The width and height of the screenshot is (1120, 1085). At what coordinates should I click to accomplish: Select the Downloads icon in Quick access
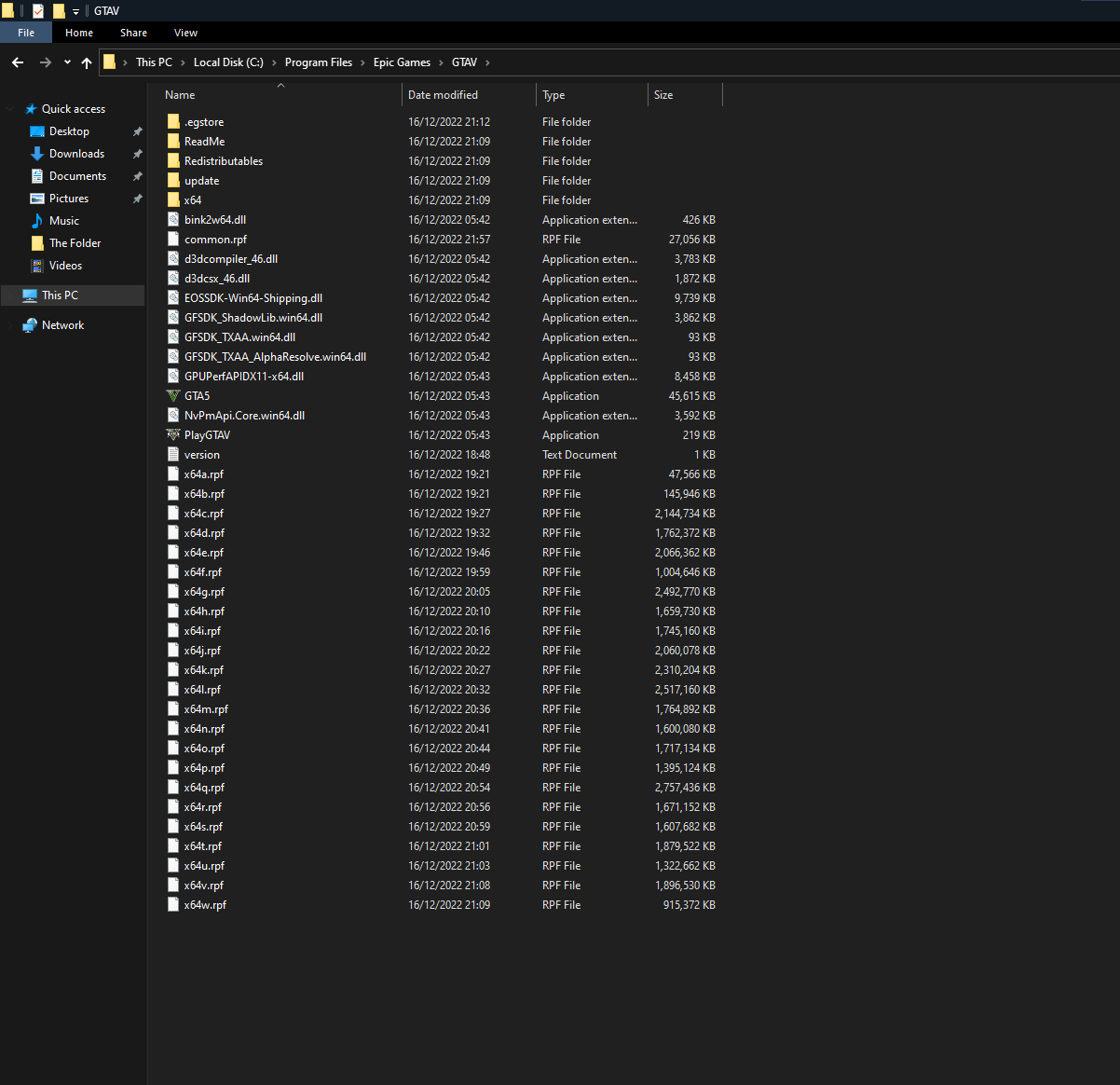pyautogui.click(x=37, y=154)
